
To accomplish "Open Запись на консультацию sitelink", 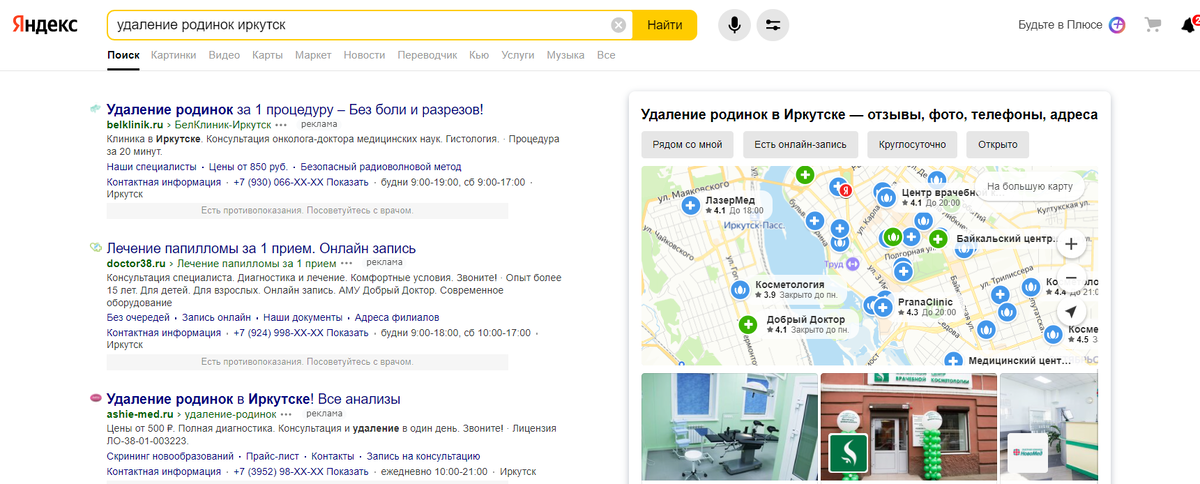I will (x=425, y=456).
